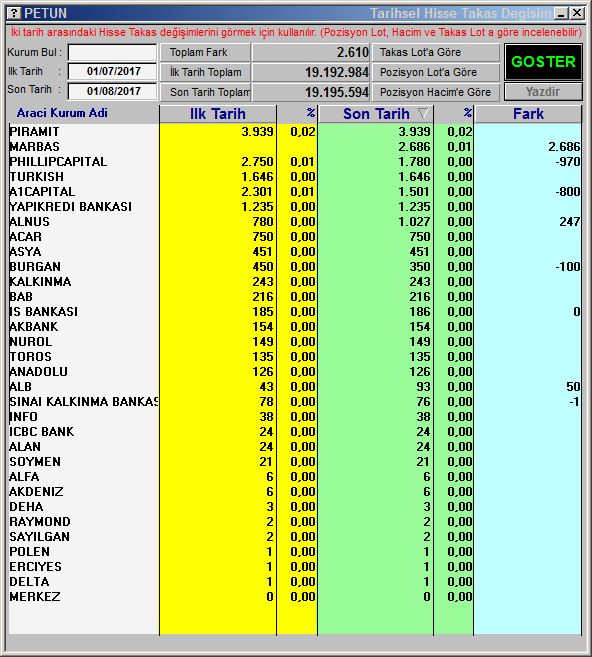Click BURGAN Fark value -100
592x657 pixels.
click(568, 267)
